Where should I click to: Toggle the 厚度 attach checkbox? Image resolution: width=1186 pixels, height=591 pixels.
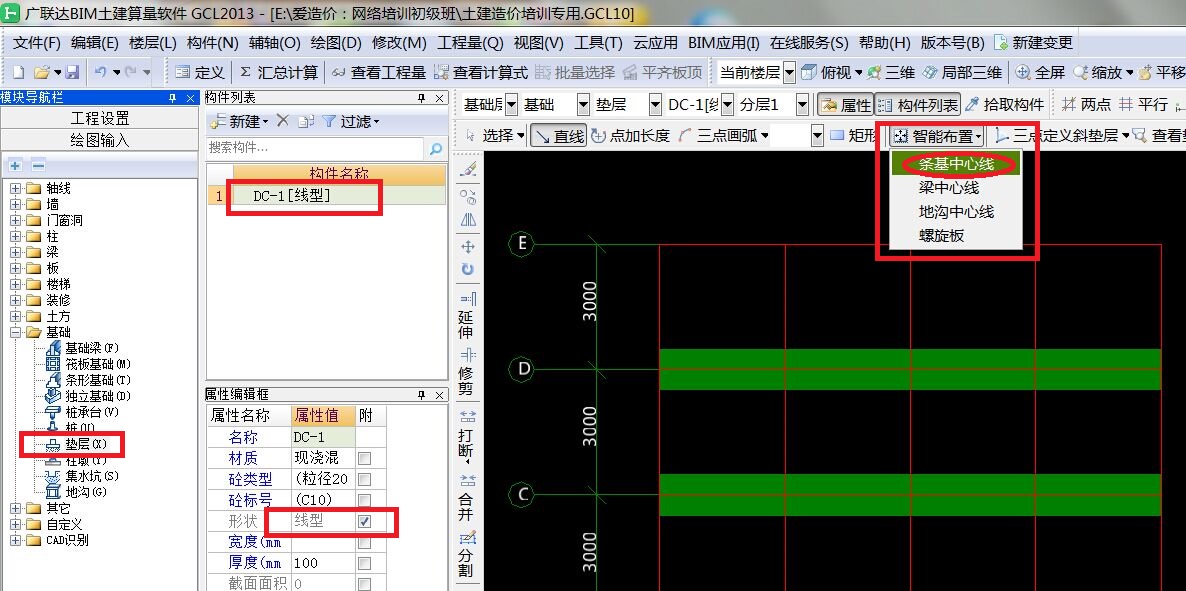[365, 563]
